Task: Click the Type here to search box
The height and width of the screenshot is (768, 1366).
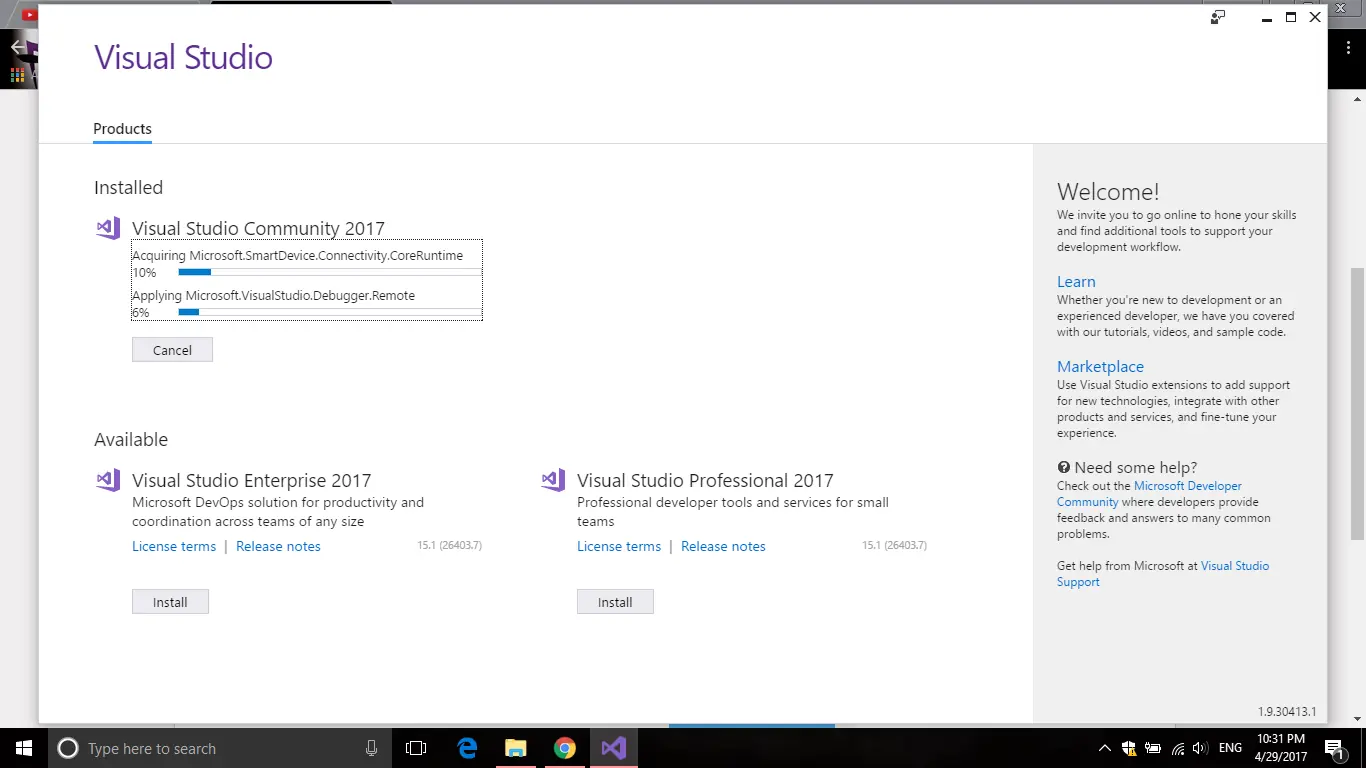Action: (218, 748)
